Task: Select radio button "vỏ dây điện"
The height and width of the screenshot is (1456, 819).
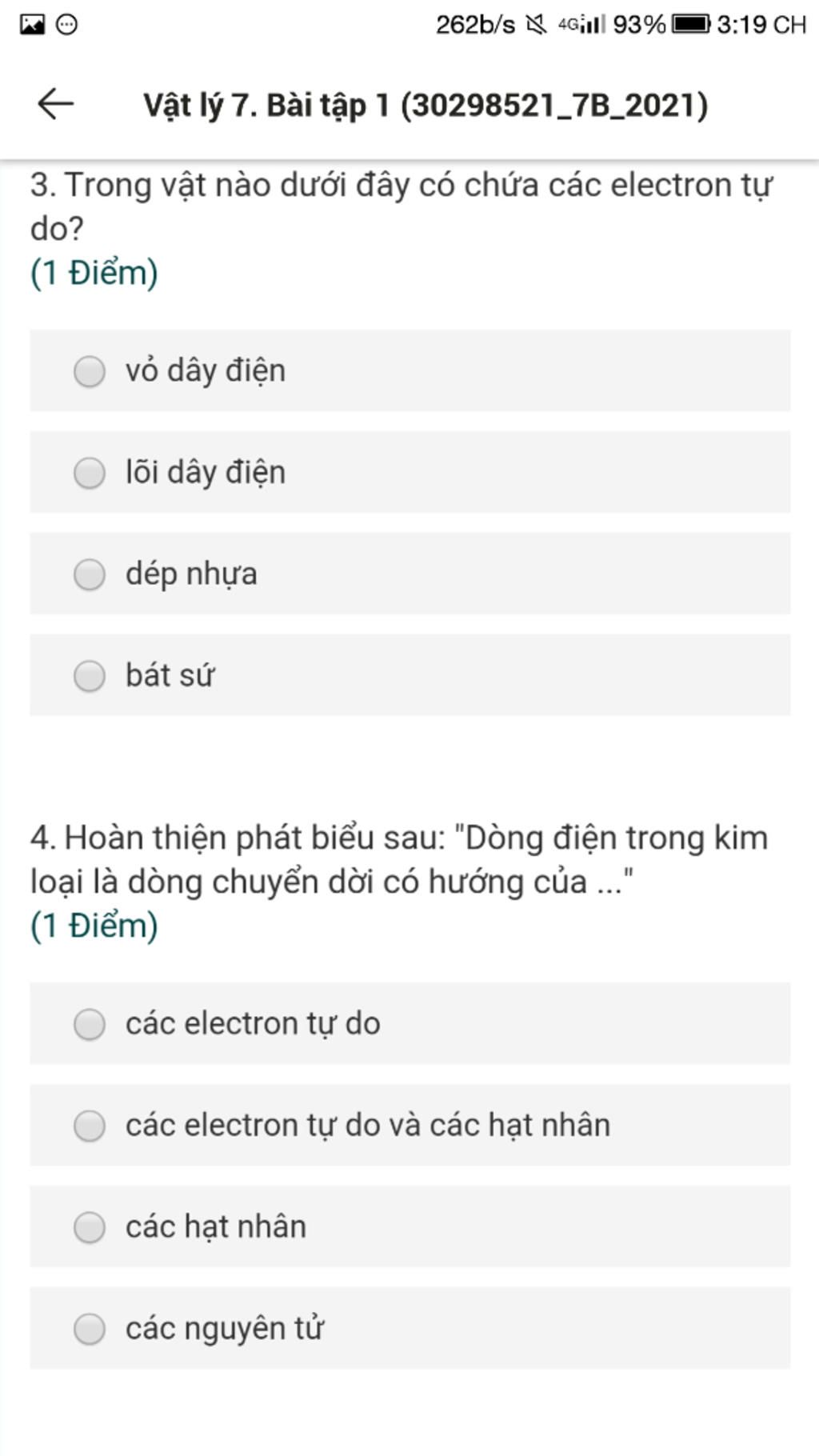Action: coord(90,371)
